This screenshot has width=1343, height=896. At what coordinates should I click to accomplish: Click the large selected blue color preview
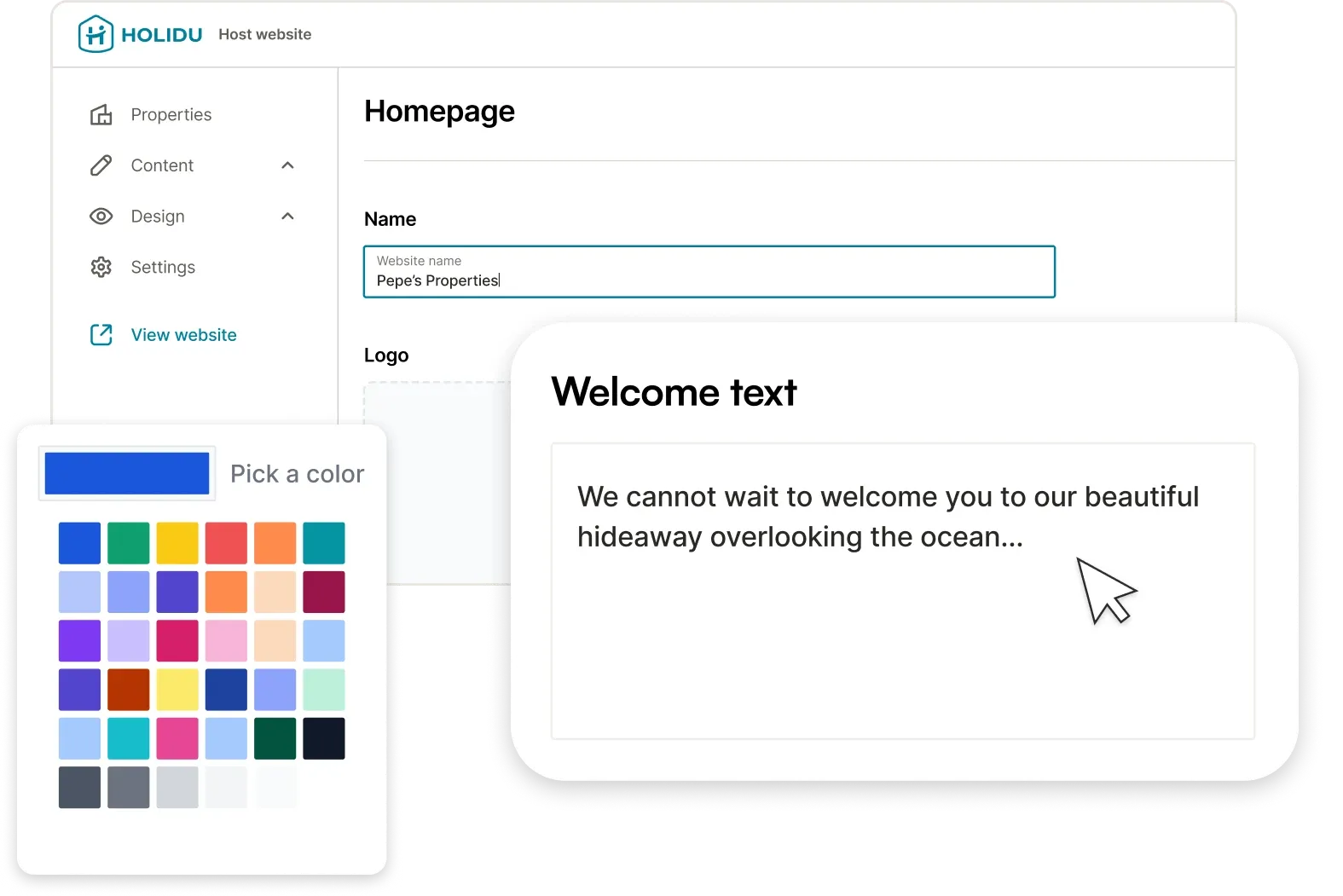pyautogui.click(x=127, y=473)
